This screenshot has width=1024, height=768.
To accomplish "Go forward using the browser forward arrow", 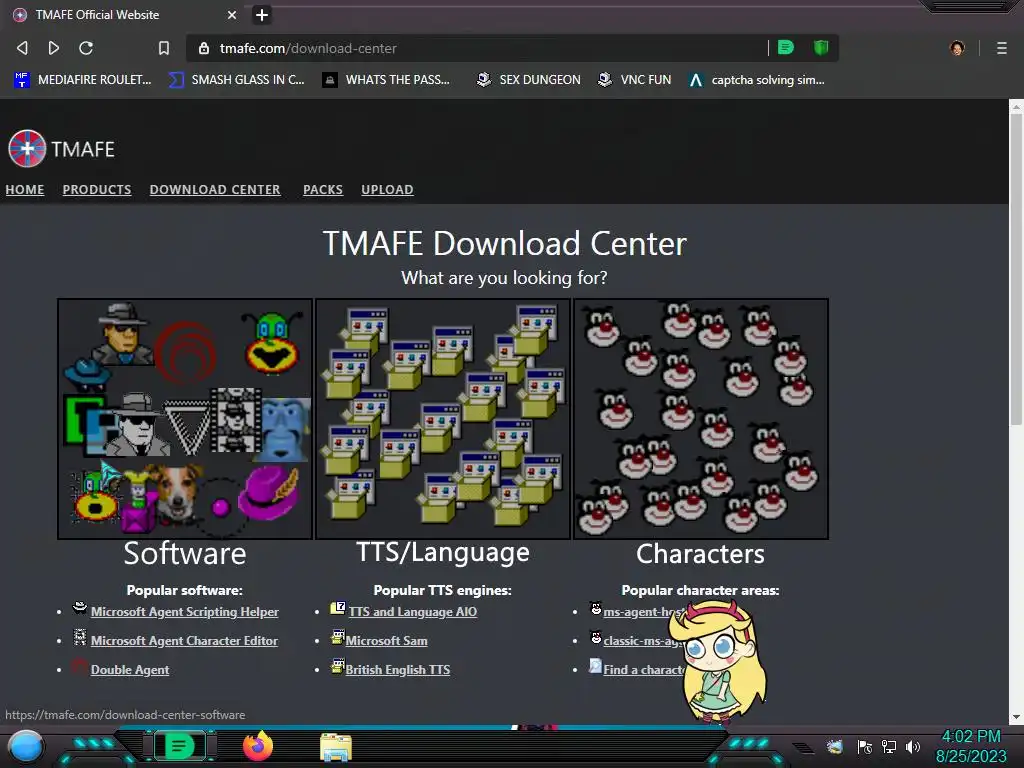I will (x=54, y=48).
